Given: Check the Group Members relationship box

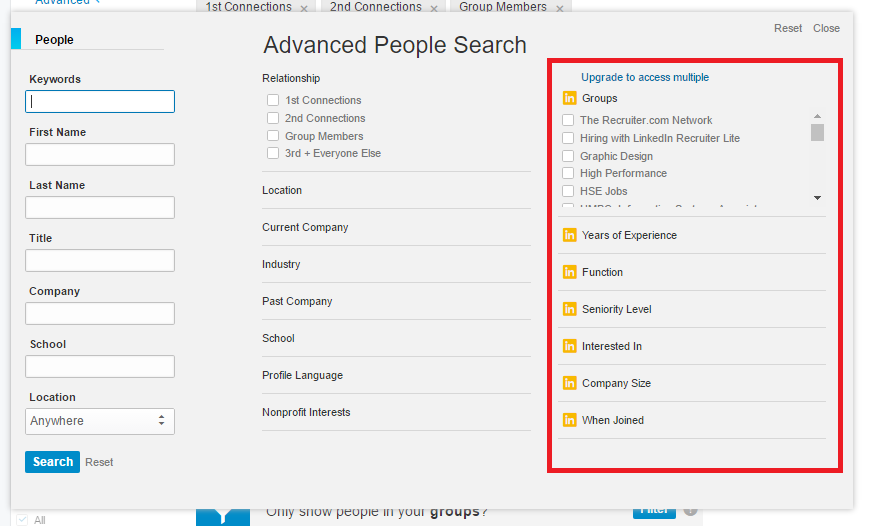Looking at the screenshot, I should pyautogui.click(x=273, y=136).
